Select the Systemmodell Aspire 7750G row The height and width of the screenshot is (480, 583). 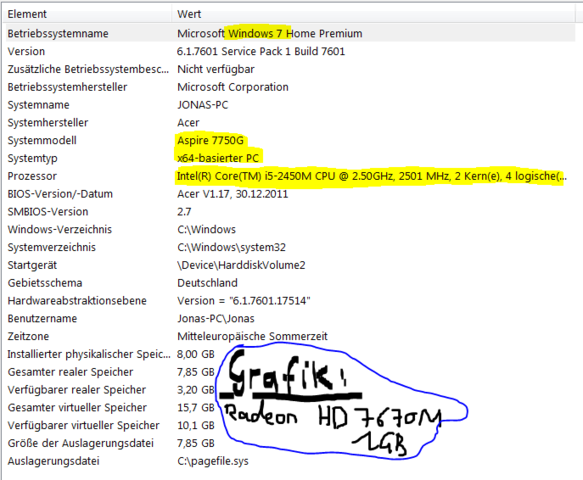[x=290, y=141]
